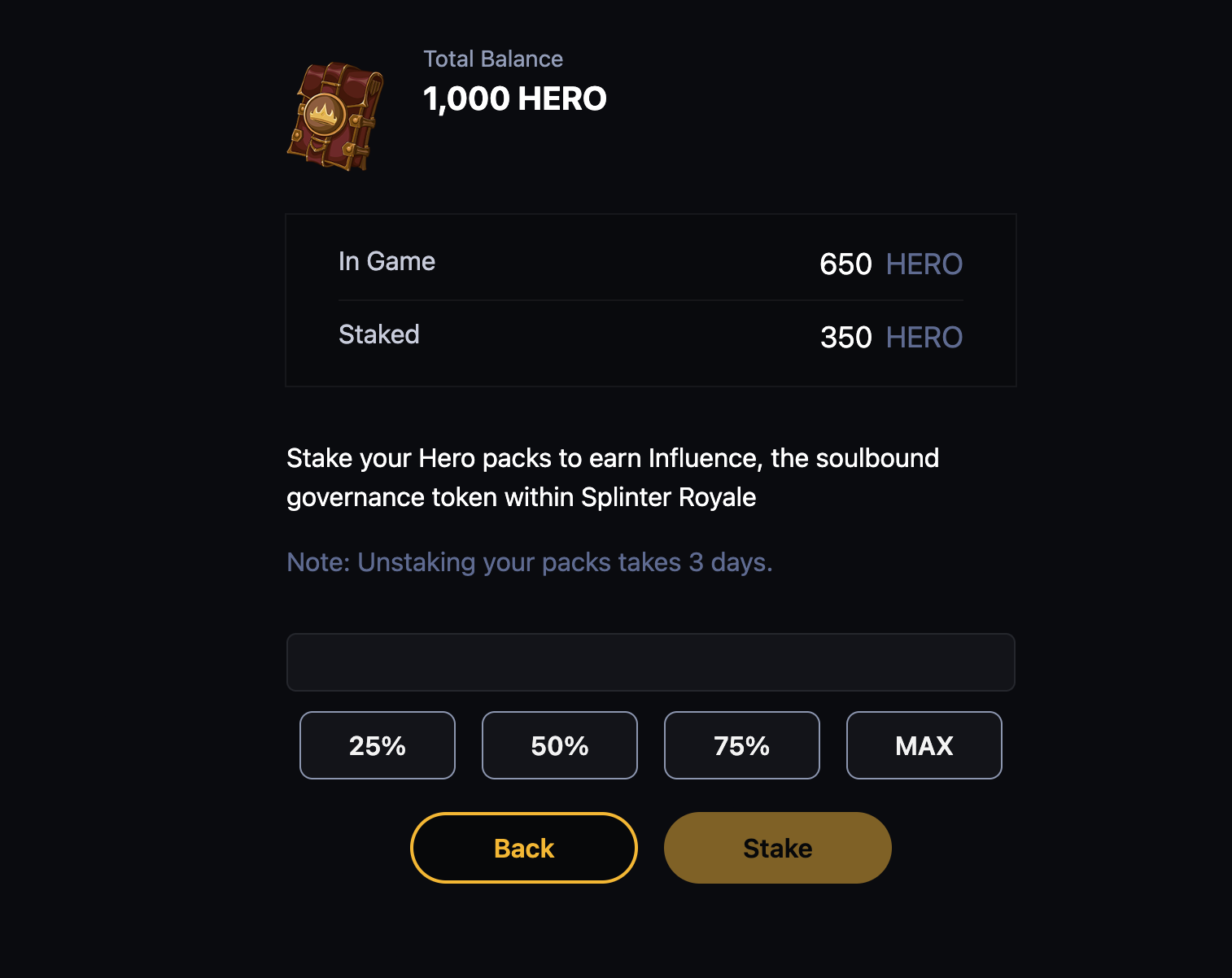Pick the 75% stake amount button

[x=742, y=745]
